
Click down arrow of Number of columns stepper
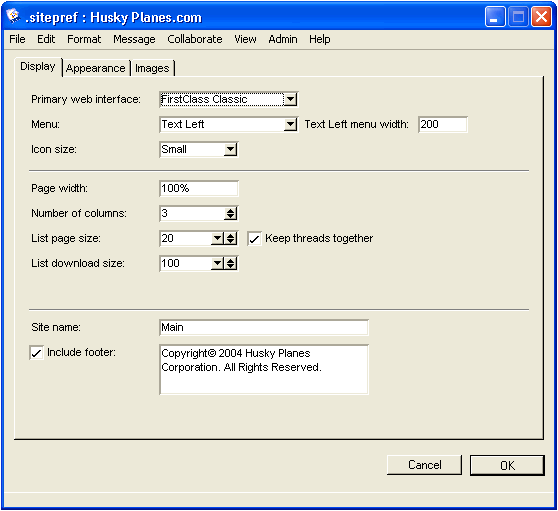(231, 217)
